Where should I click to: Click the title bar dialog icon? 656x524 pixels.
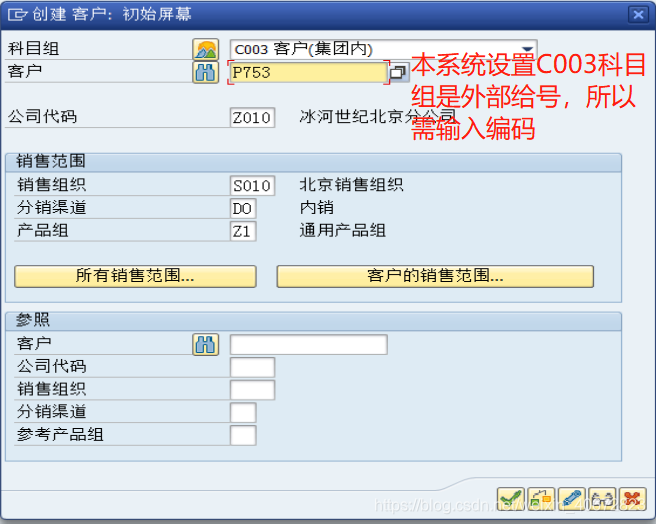coord(17,14)
